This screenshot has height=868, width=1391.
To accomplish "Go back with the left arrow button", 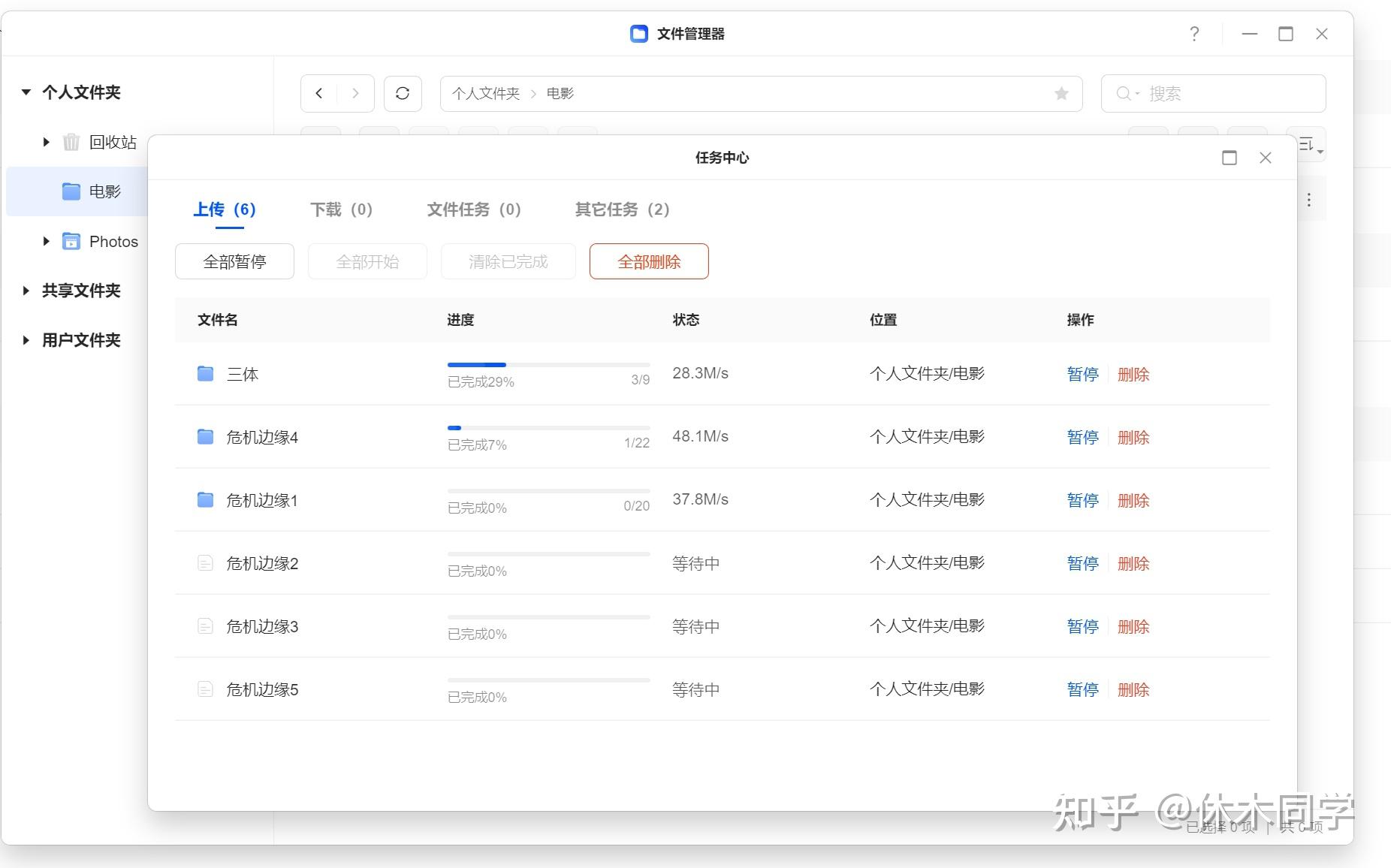I will [319, 93].
